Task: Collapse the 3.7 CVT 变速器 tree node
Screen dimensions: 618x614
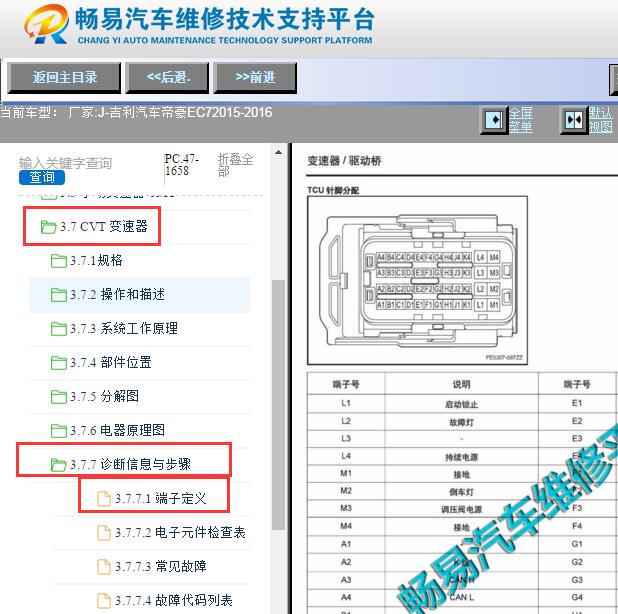Action: coord(104,227)
